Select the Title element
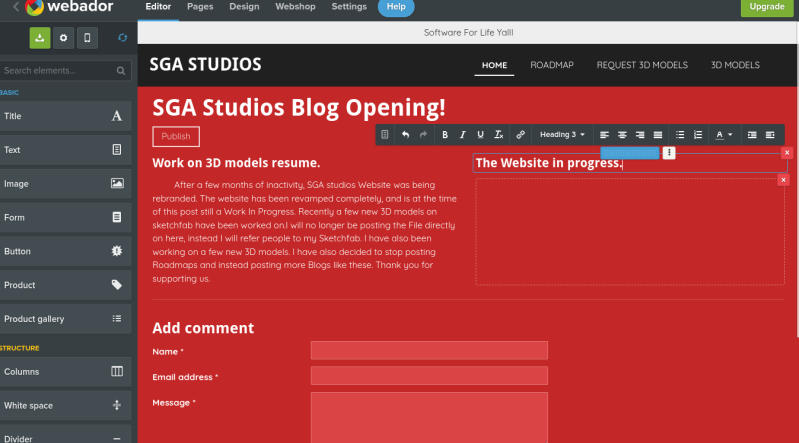This screenshot has width=799, height=443. (65, 116)
